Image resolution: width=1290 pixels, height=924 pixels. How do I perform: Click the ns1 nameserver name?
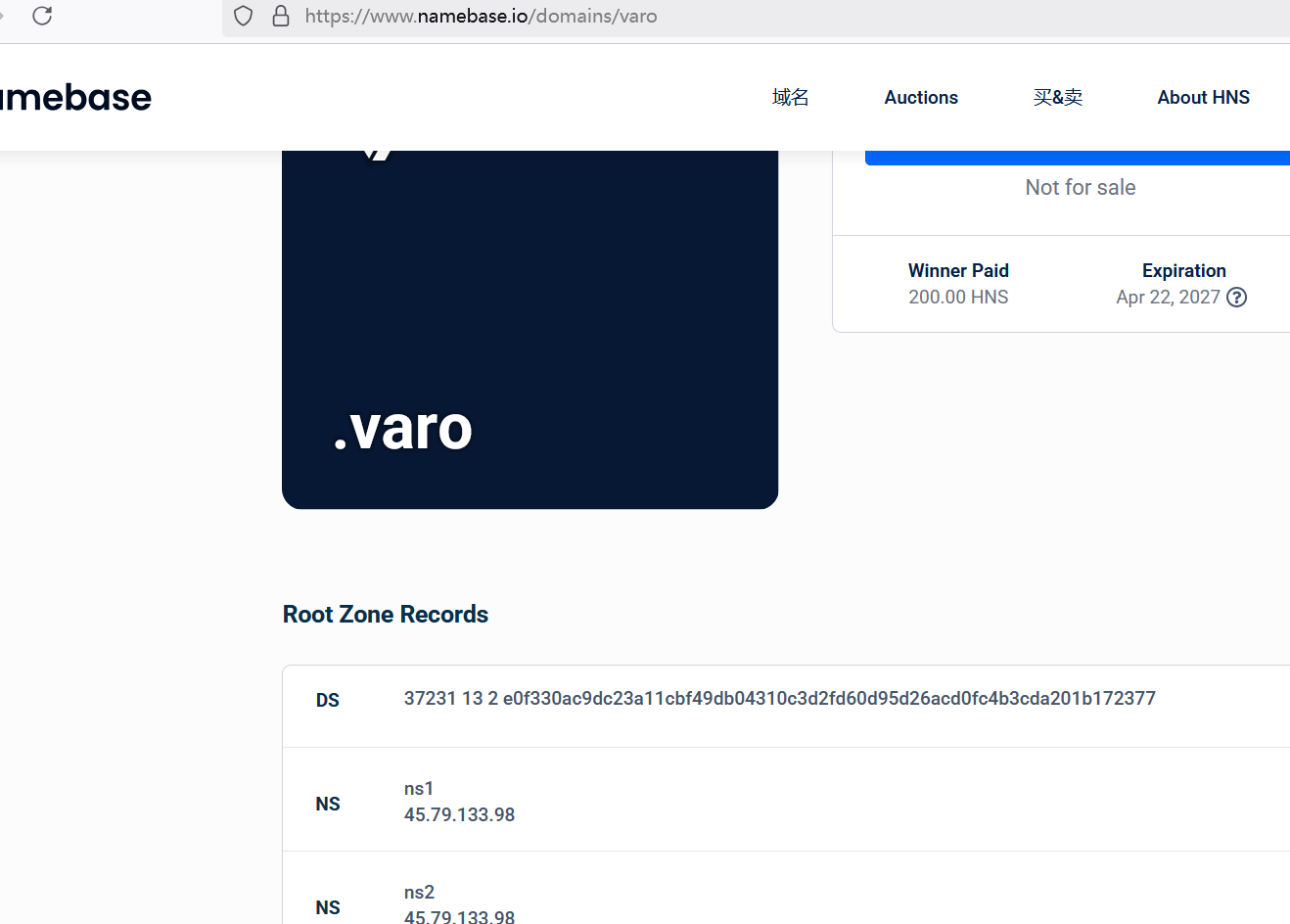[419, 789]
